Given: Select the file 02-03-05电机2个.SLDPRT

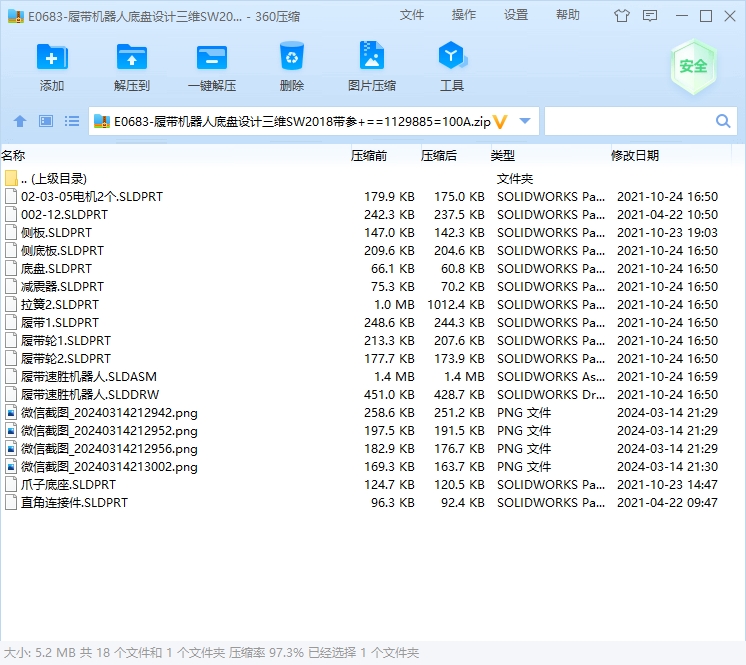Looking at the screenshot, I should click(x=92, y=196).
